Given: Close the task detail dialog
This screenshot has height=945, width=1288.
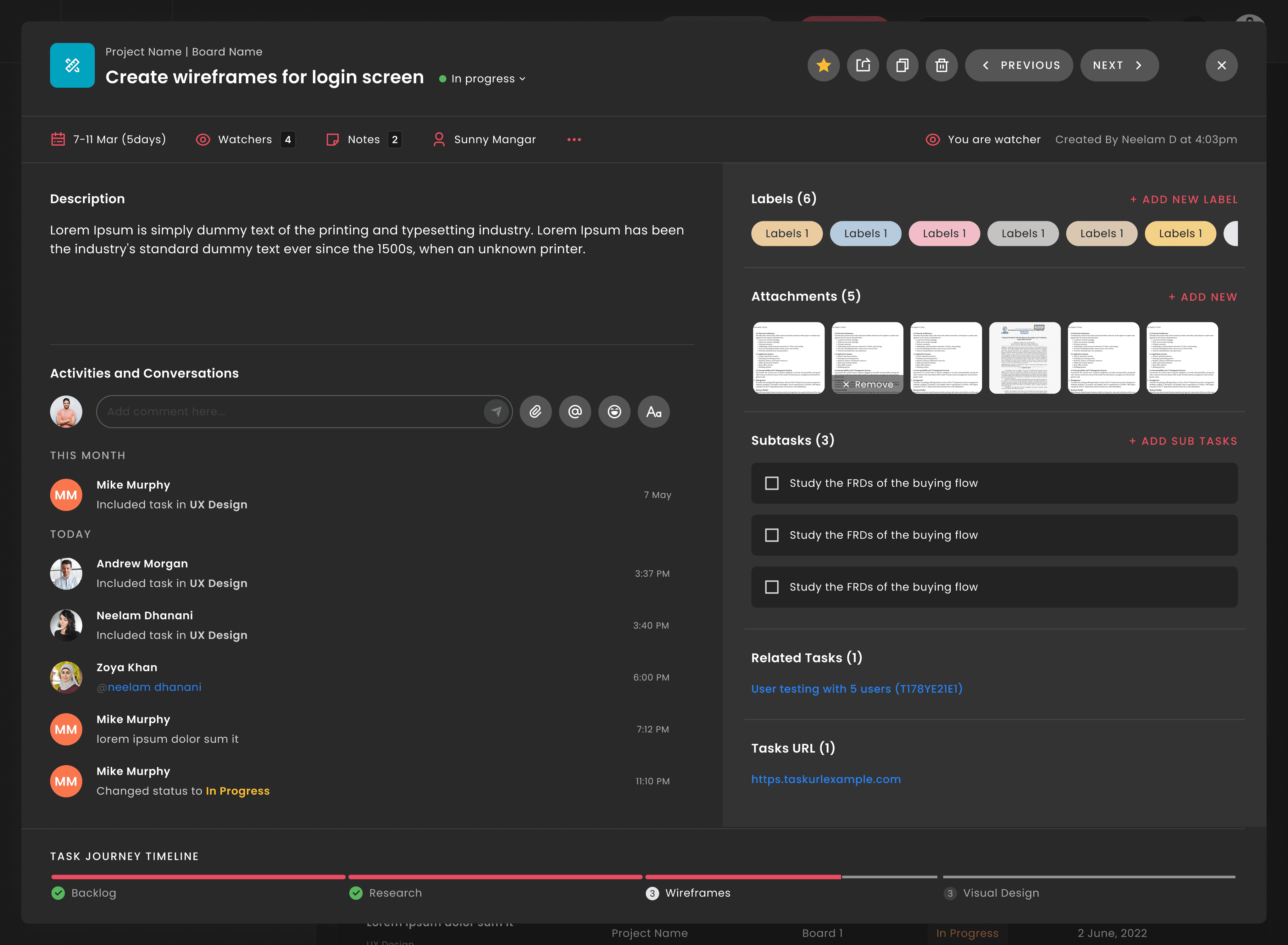Looking at the screenshot, I should tap(1221, 65).
